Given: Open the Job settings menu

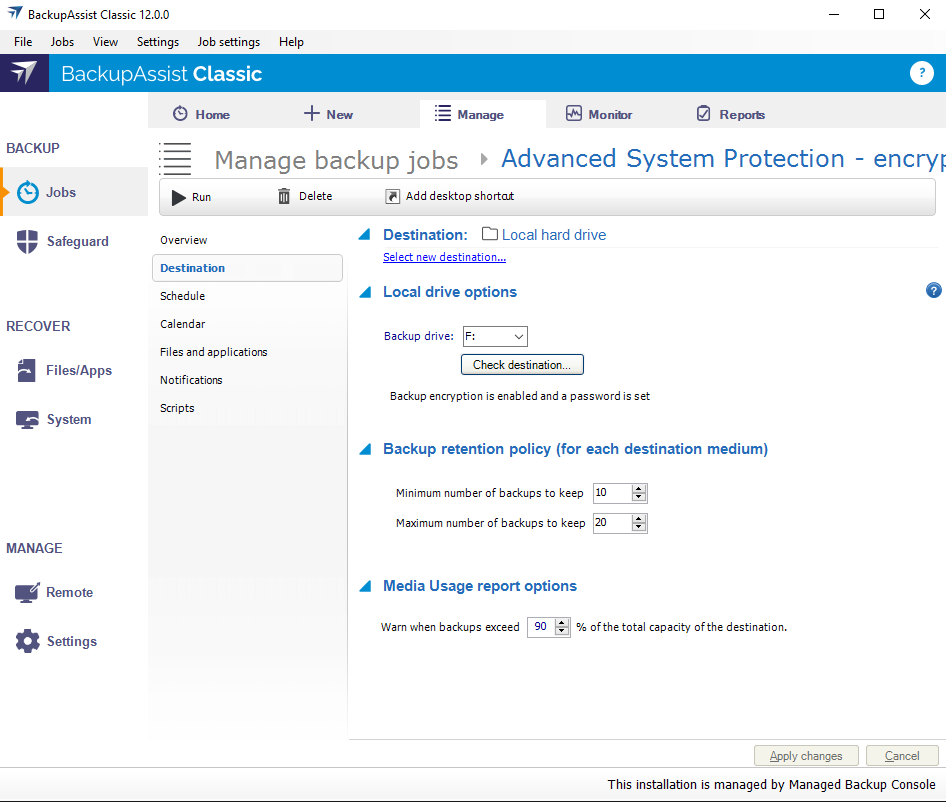Looking at the screenshot, I should [x=229, y=42].
